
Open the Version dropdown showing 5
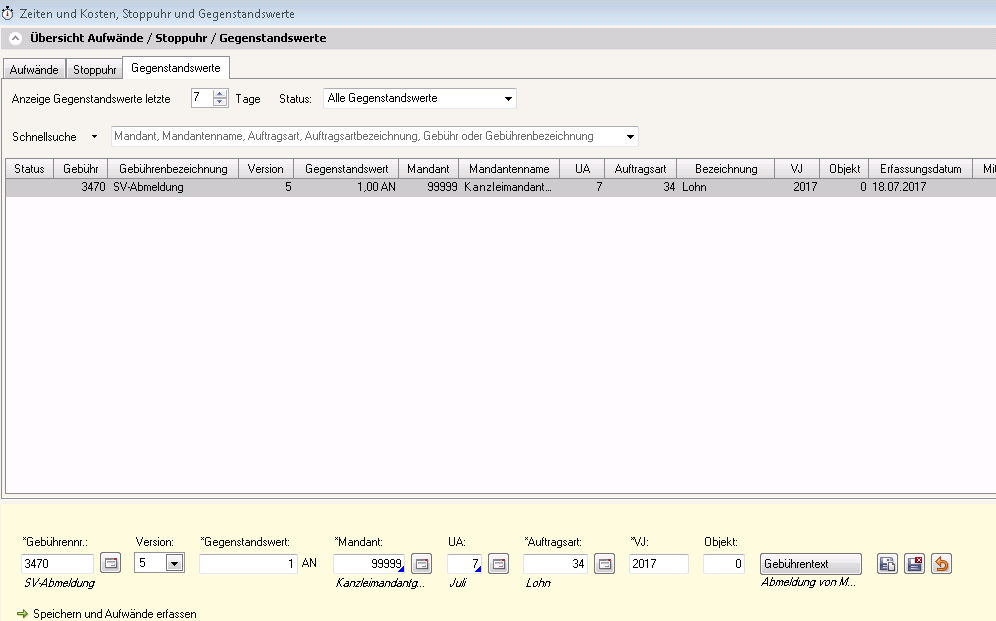(174, 563)
